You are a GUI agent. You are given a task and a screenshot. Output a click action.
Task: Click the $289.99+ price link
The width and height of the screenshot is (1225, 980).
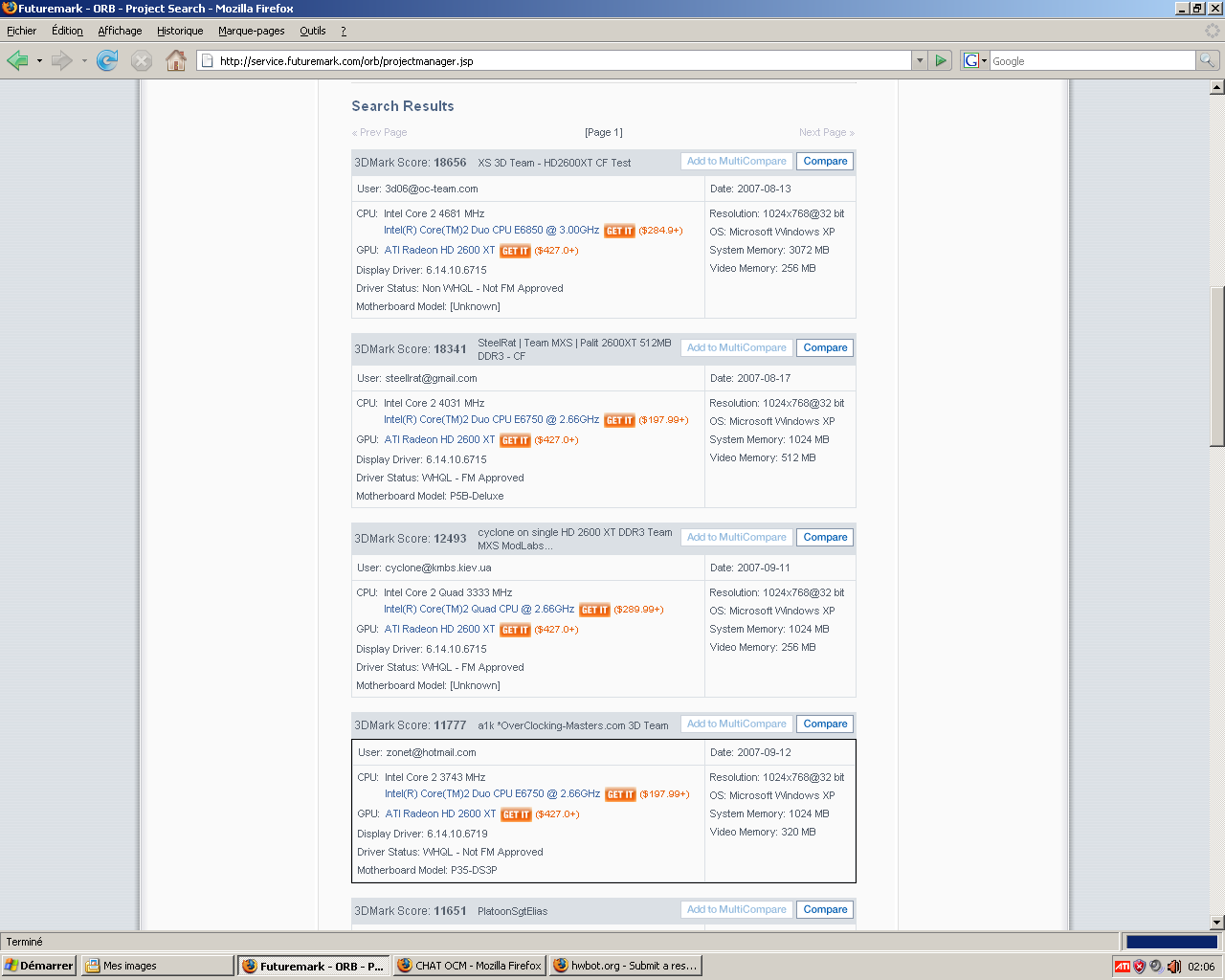pyautogui.click(x=638, y=610)
